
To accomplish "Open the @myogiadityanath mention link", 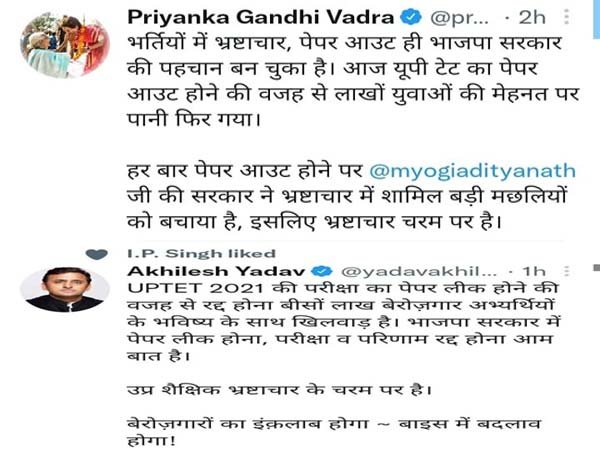I will 473,171.
